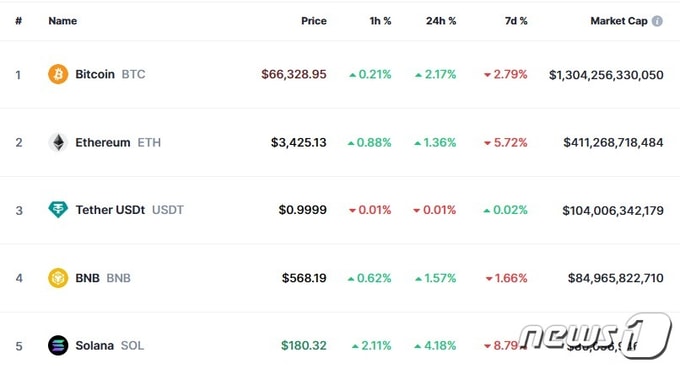Open the Bitcoin BTC name link
The height and width of the screenshot is (369, 680).
click(110, 74)
